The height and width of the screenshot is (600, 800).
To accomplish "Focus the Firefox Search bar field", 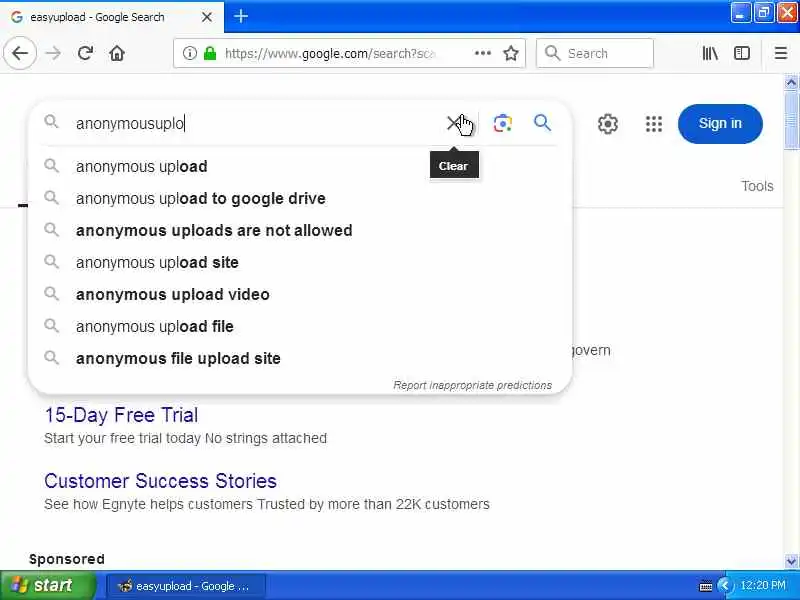I will coord(594,53).
